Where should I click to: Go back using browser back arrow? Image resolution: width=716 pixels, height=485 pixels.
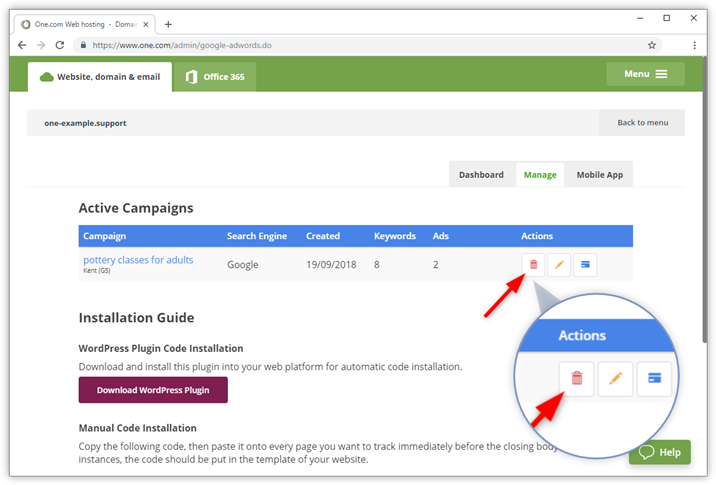pyautogui.click(x=22, y=45)
